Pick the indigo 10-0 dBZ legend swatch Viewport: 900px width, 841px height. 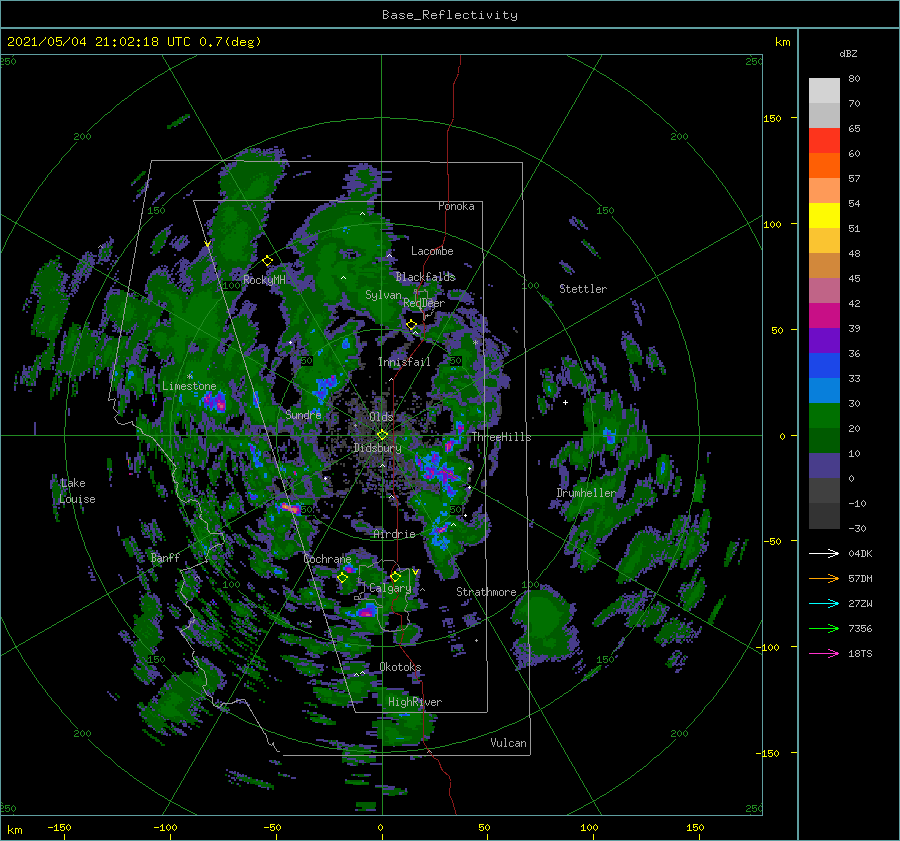pos(824,466)
